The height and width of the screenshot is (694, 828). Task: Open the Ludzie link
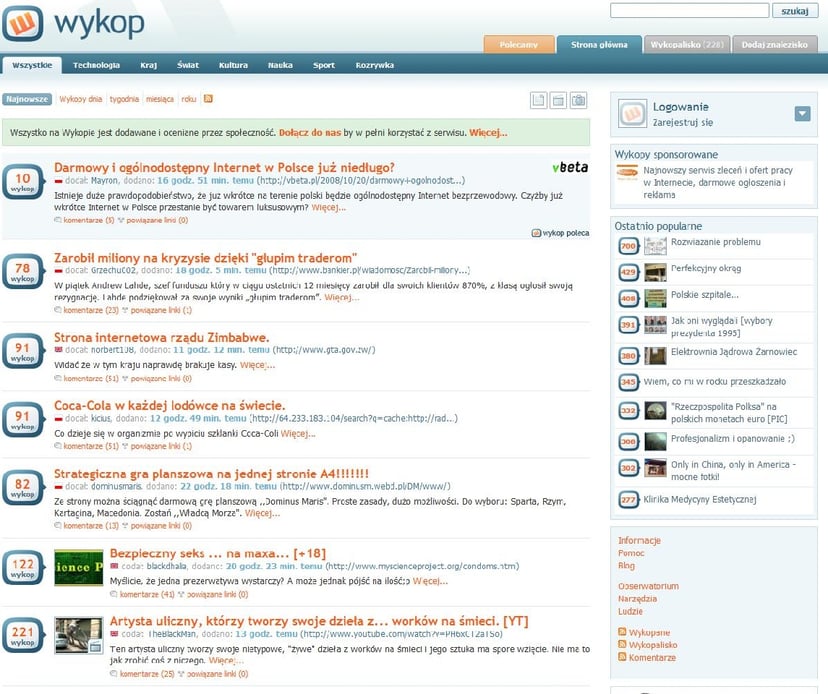point(631,611)
